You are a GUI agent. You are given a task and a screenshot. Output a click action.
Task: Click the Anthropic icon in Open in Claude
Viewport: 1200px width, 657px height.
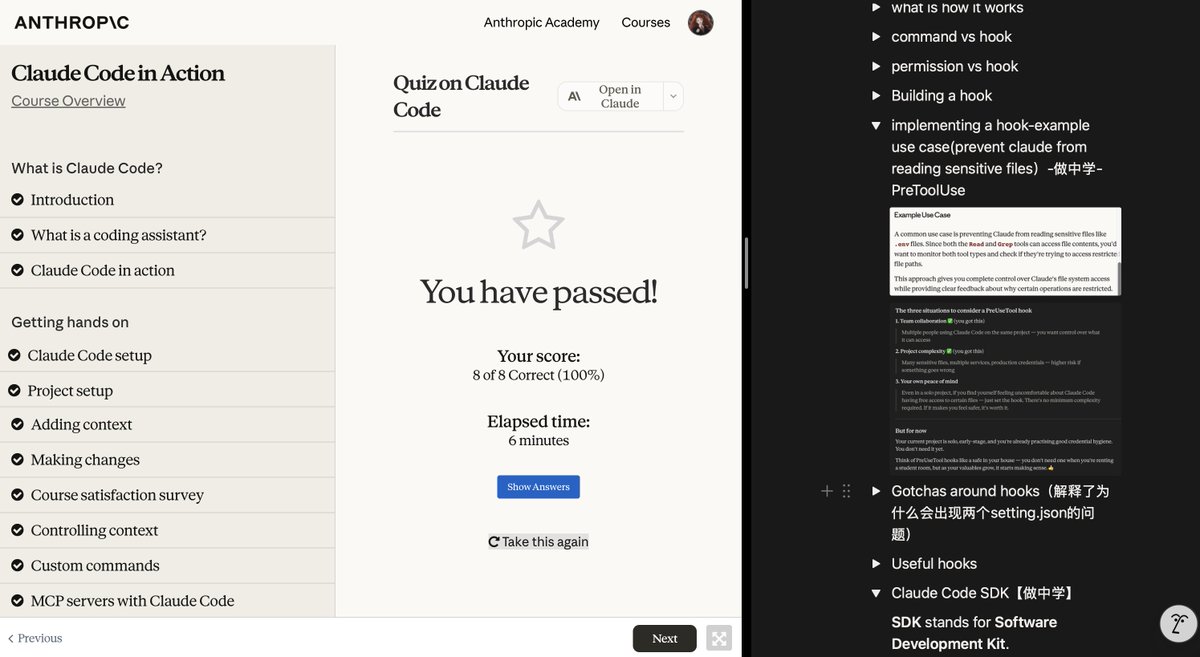(x=574, y=97)
